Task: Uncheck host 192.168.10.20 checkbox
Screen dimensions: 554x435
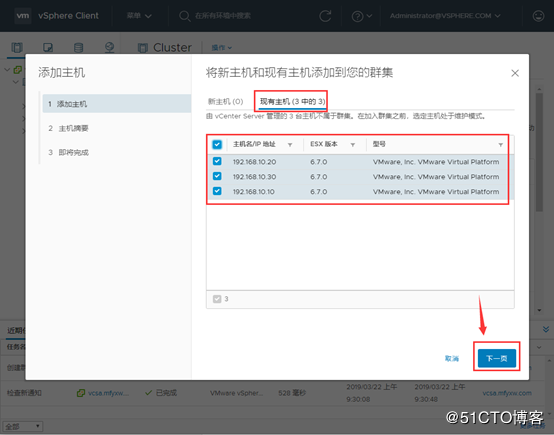Action: (x=217, y=161)
